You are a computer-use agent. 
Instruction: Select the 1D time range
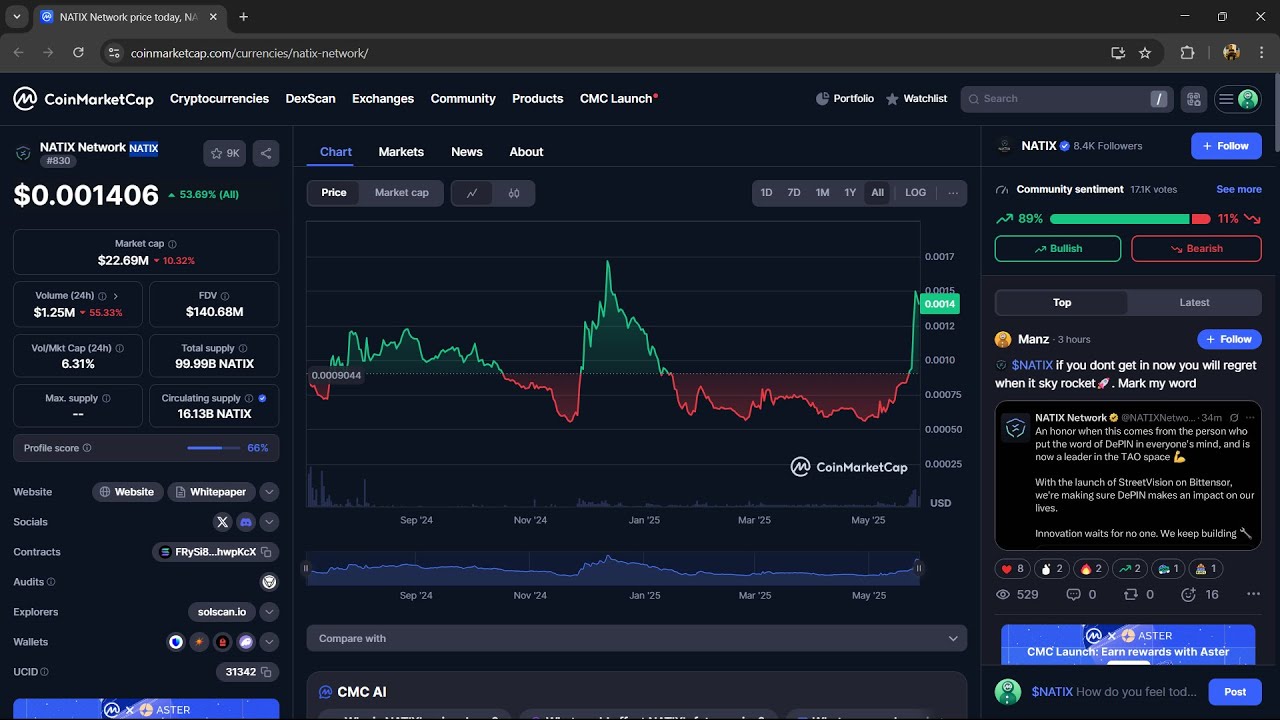[x=766, y=193]
